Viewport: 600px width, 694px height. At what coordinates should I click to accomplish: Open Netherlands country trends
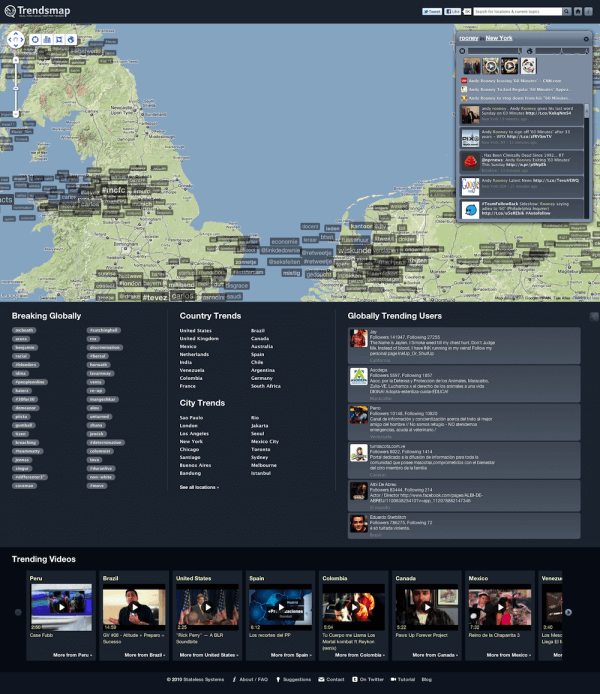pos(194,354)
